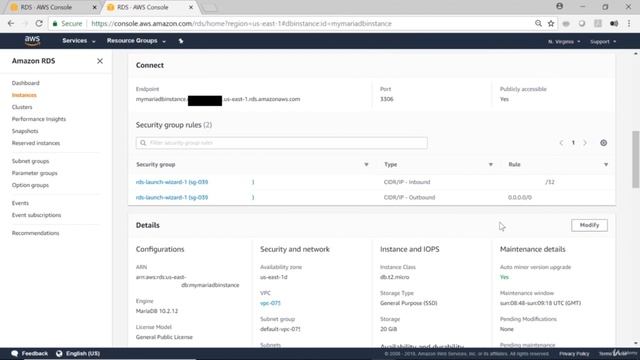Click the browser back arrow
640x360 pixels.
(x=11, y=24)
